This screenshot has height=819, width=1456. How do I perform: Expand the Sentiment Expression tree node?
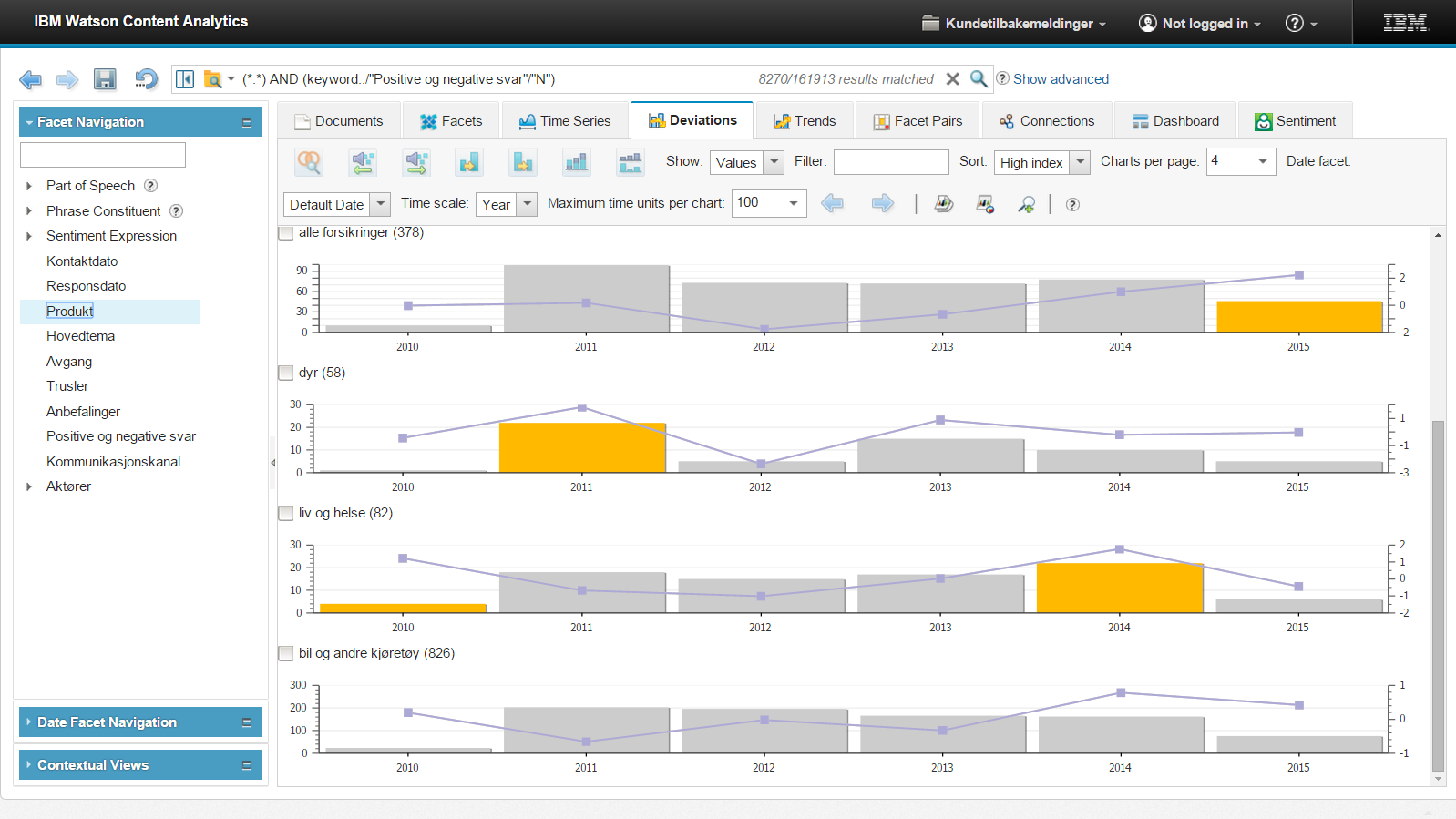click(x=29, y=236)
